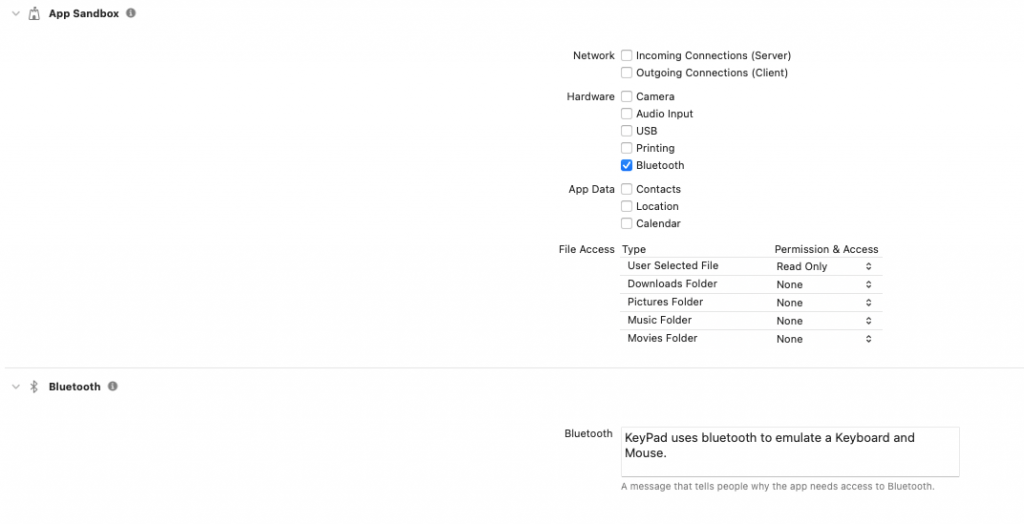Click the Bluetooth section icon
Image resolution: width=1024 pixels, height=524 pixels.
click(x=34, y=387)
